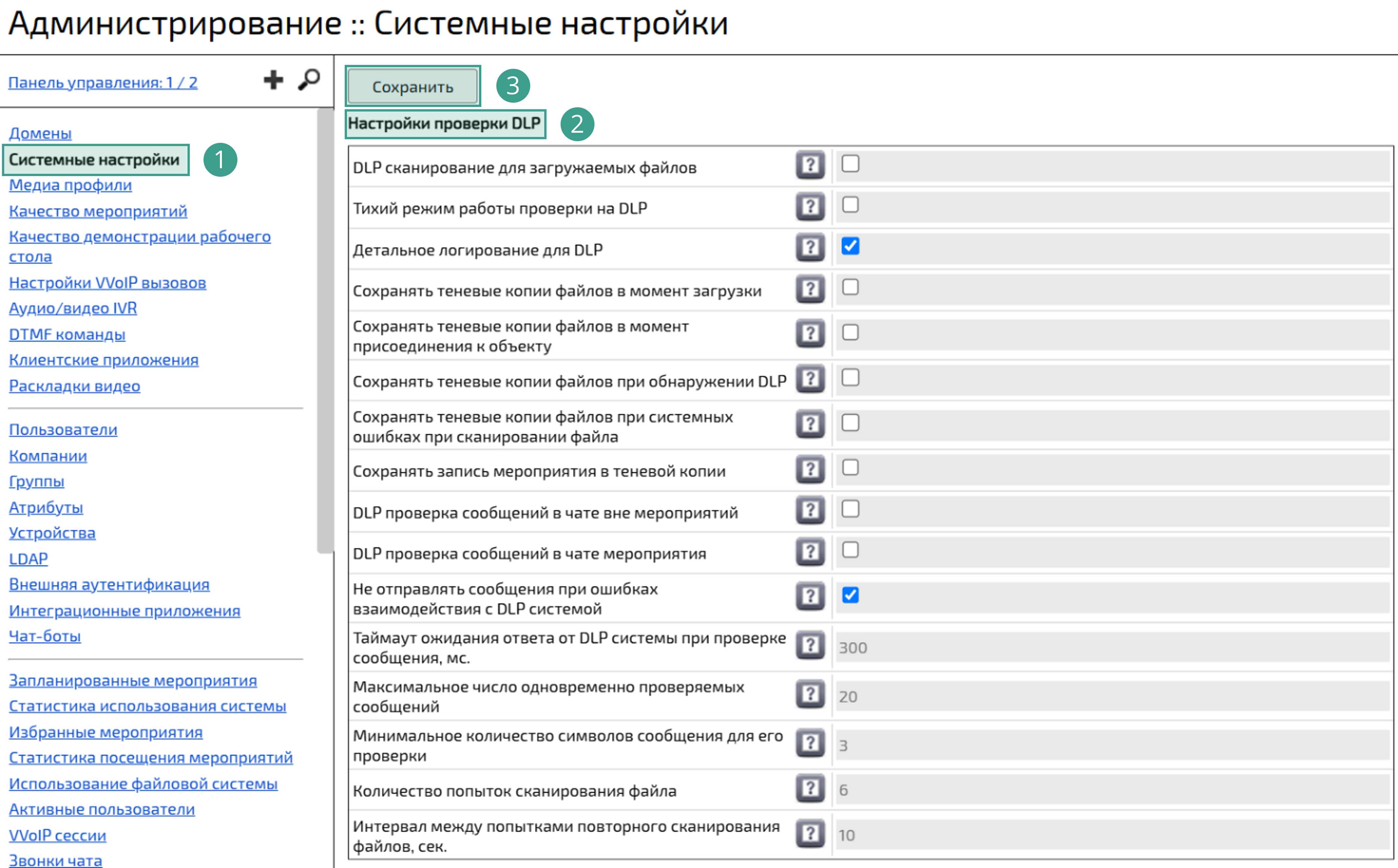Click the question mark icon next to 'Тихий режим работы проверки на DLP'
This screenshot has width=1398, height=868.
click(x=809, y=207)
